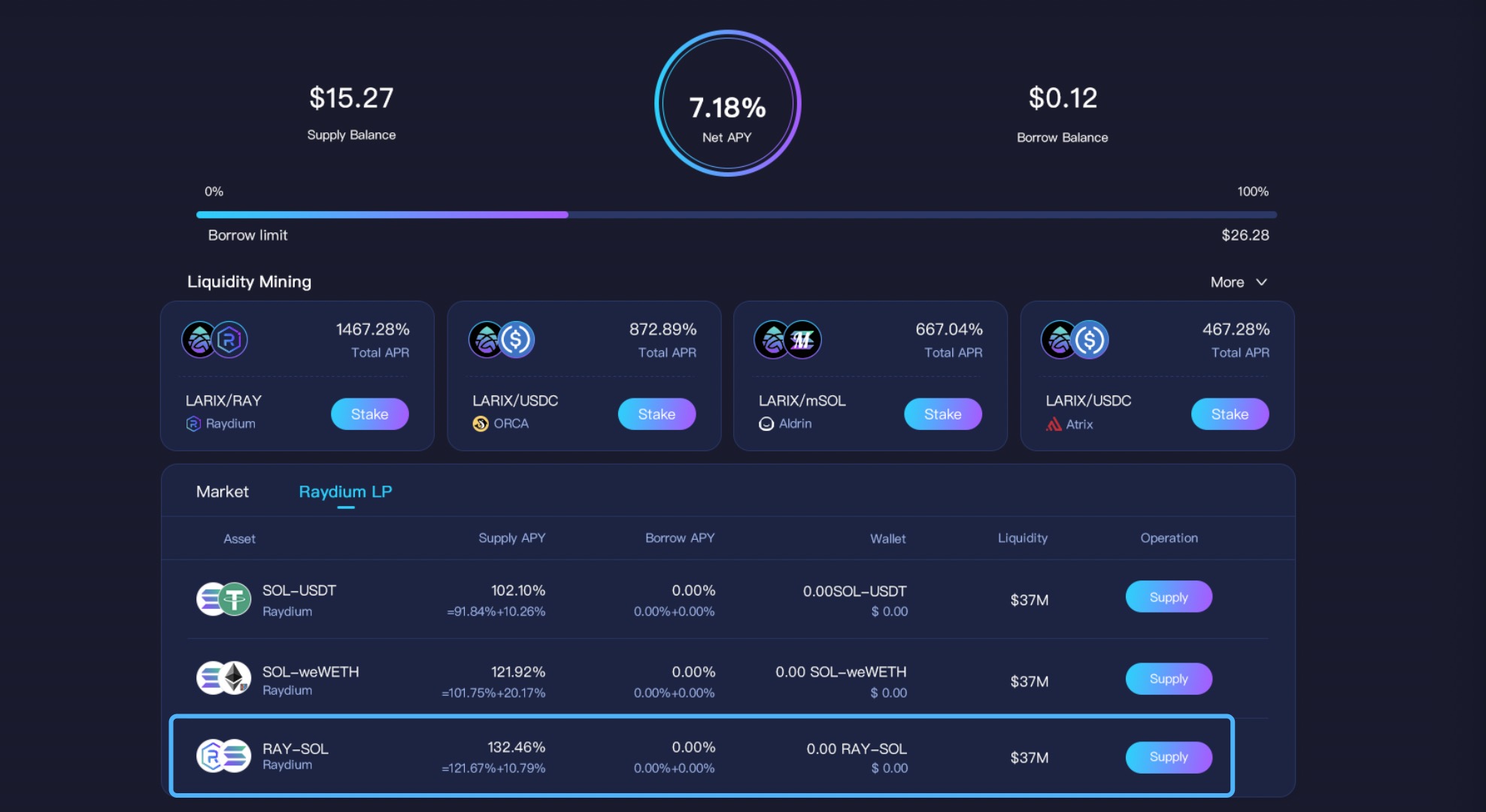1486x812 pixels.
Task: Stake in the LARIX/USDC Atrix pool
Action: (1230, 414)
